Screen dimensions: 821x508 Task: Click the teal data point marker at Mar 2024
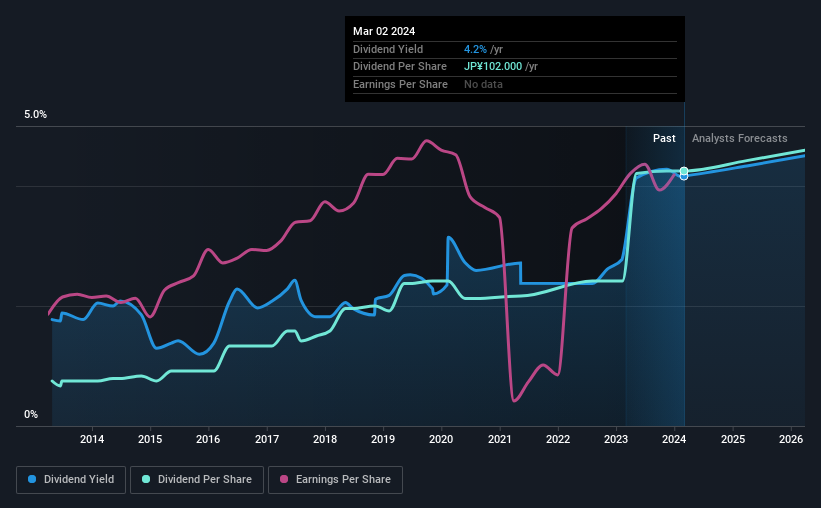click(684, 171)
